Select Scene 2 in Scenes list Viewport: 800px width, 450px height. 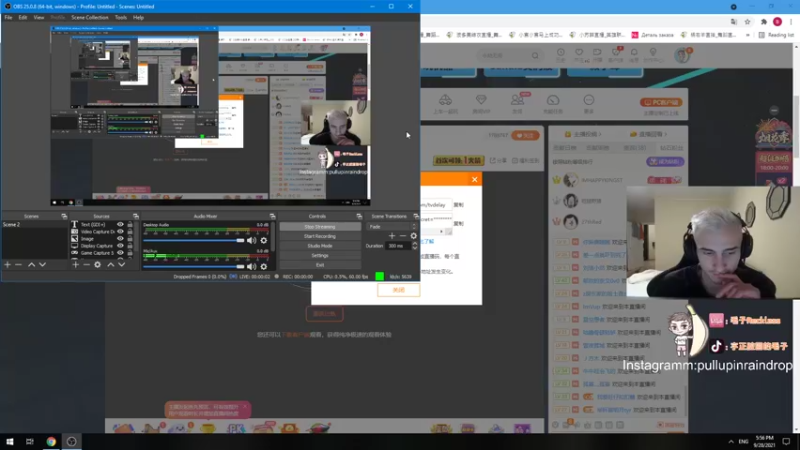34,224
